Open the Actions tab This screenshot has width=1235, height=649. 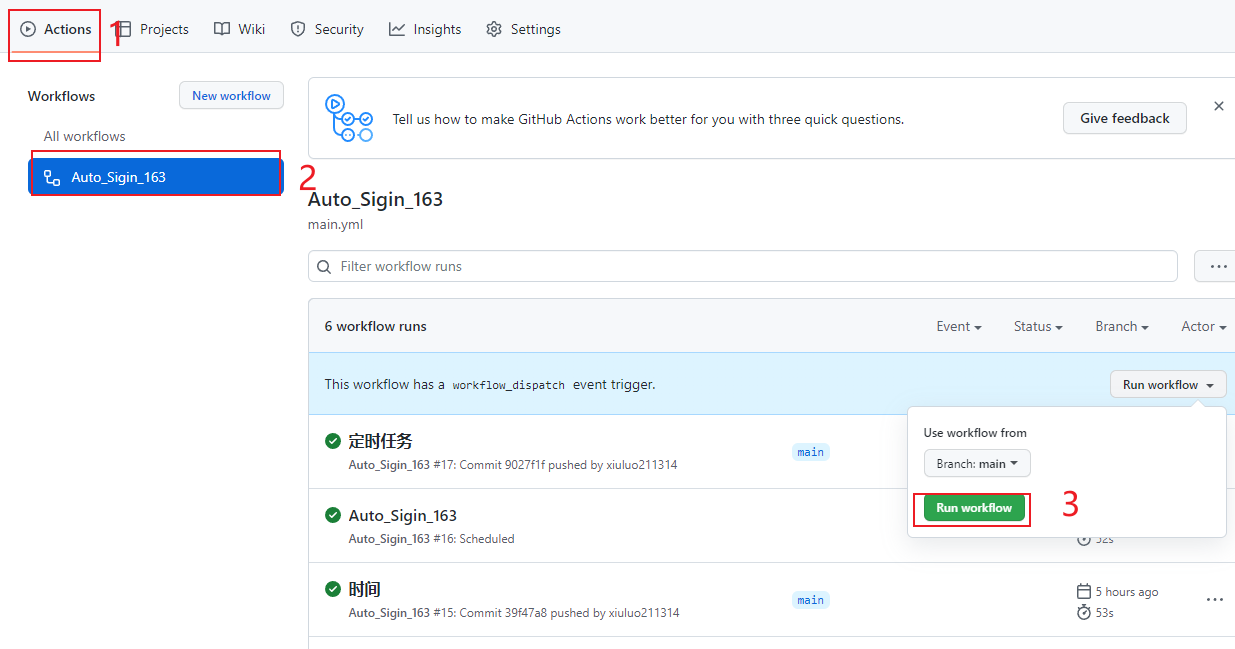pyautogui.click(x=56, y=29)
